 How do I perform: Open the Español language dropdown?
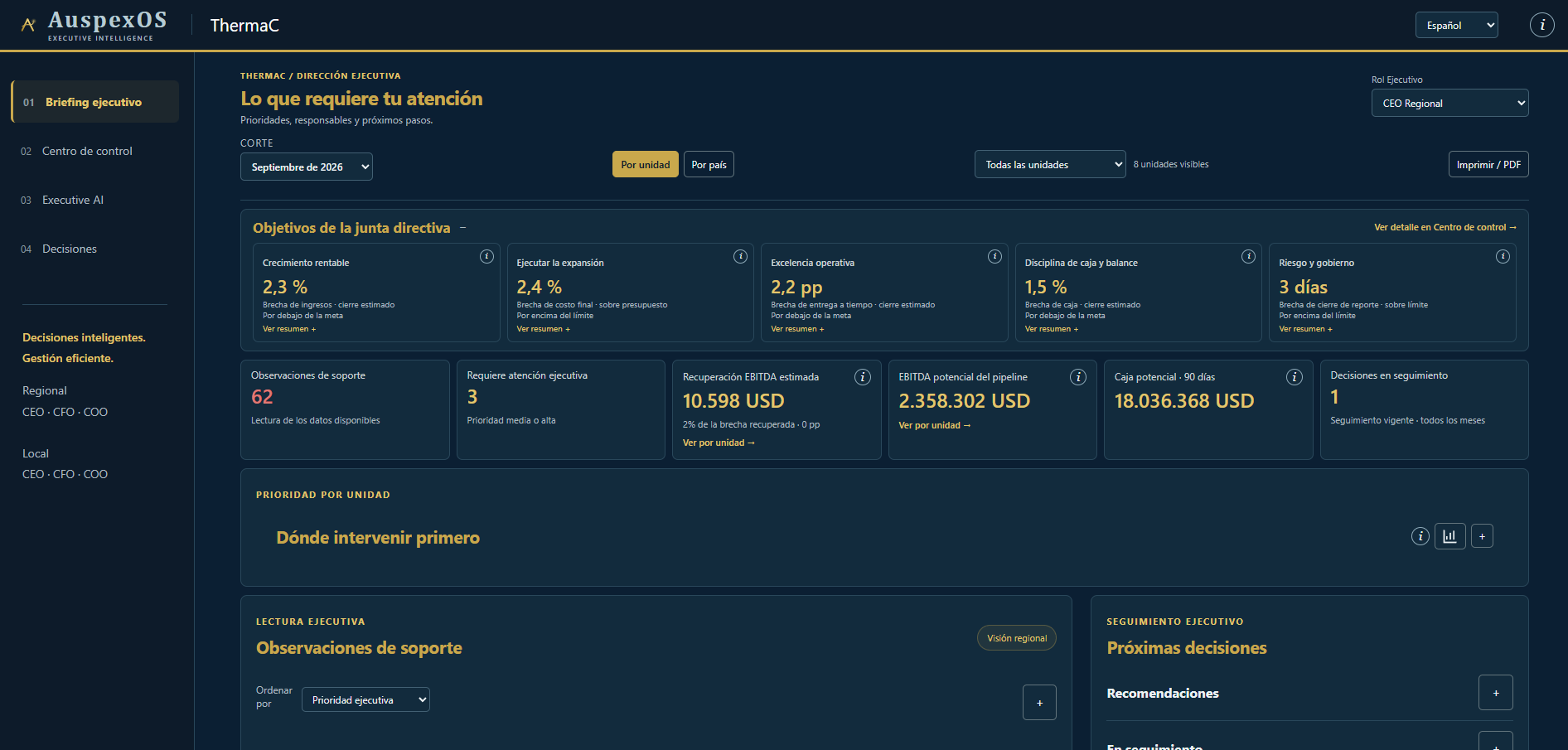[1457, 25]
